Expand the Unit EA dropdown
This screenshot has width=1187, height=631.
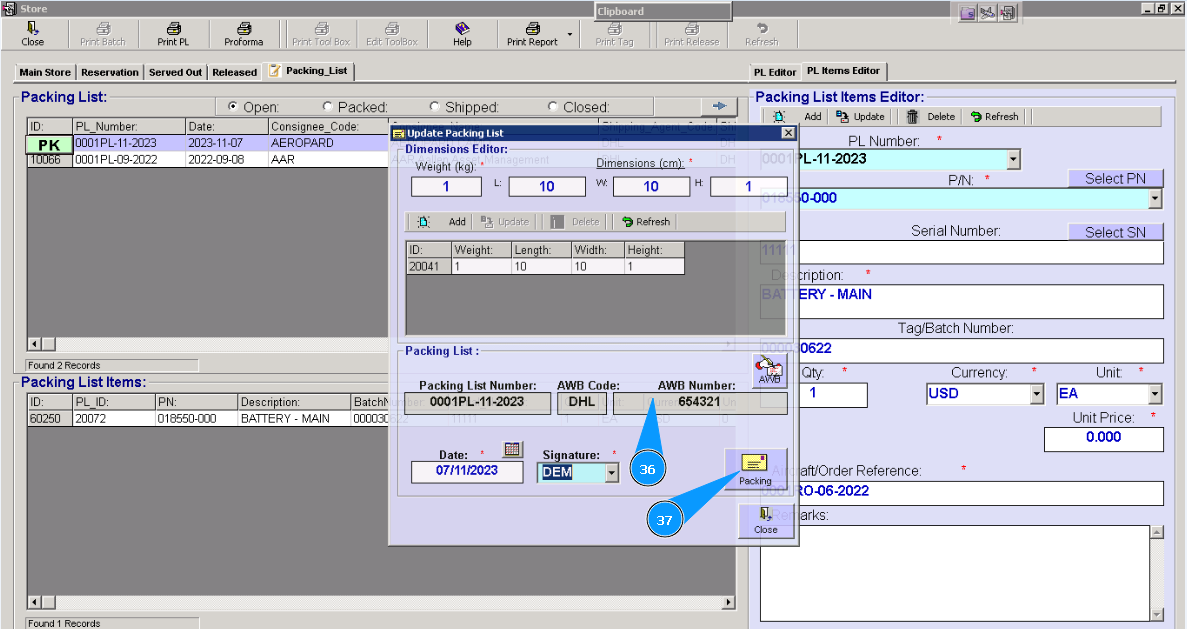(x=1155, y=394)
